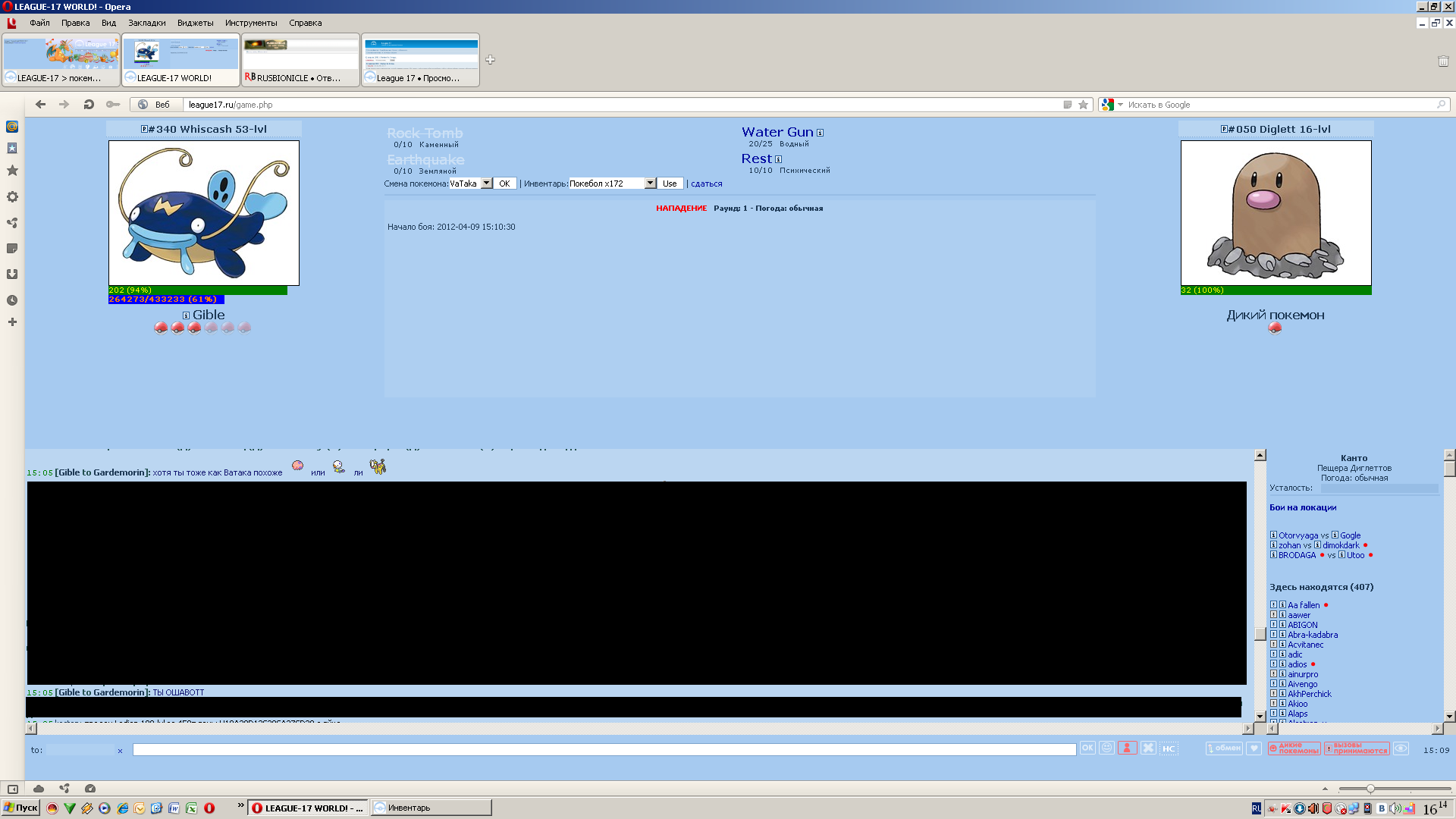Screen dimensions: 1456x819
Task: Click the OK button to switch pokemon
Action: [x=504, y=184]
